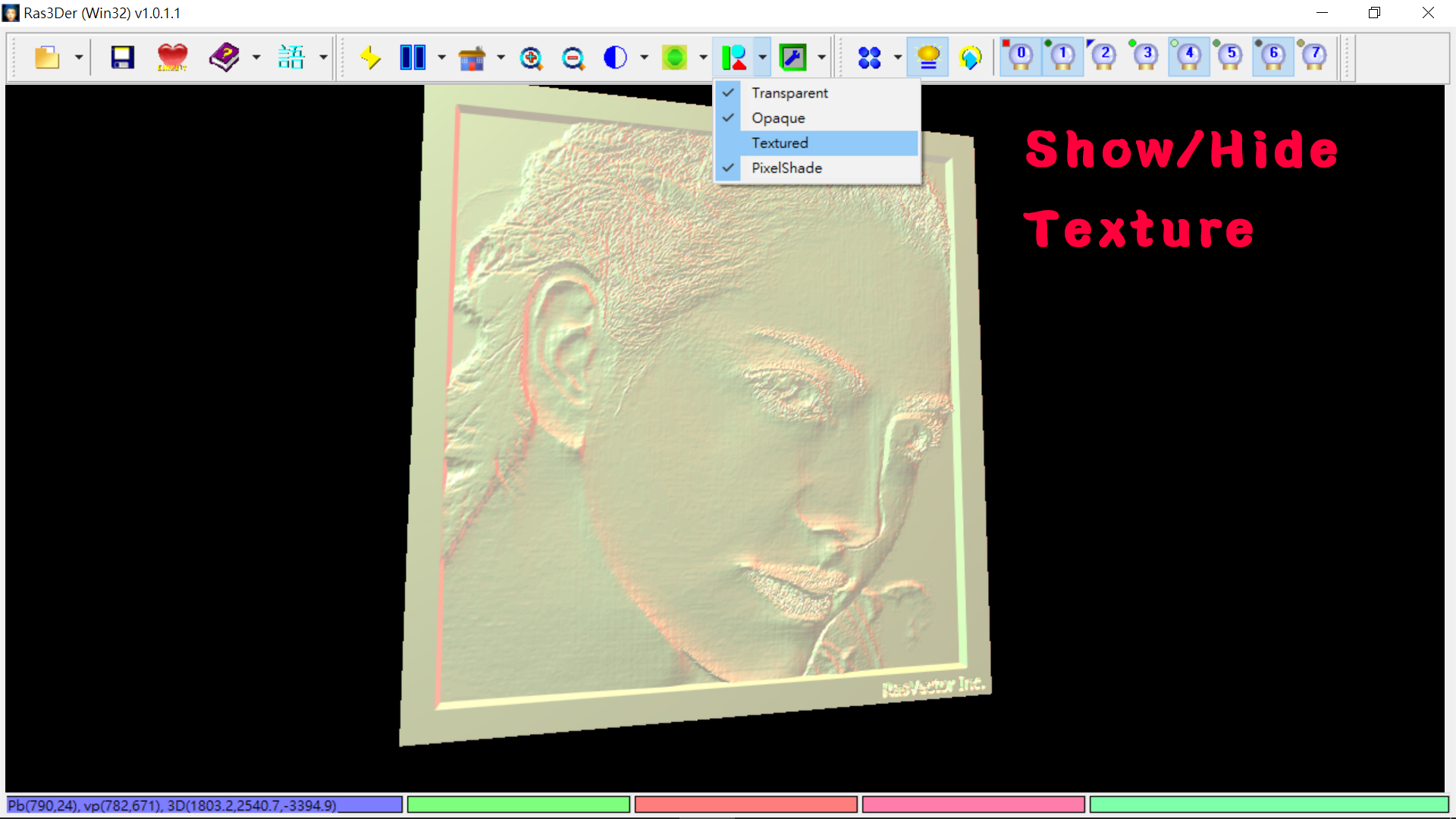
Task: Click the zoom in magnifier icon
Action: 531,58
